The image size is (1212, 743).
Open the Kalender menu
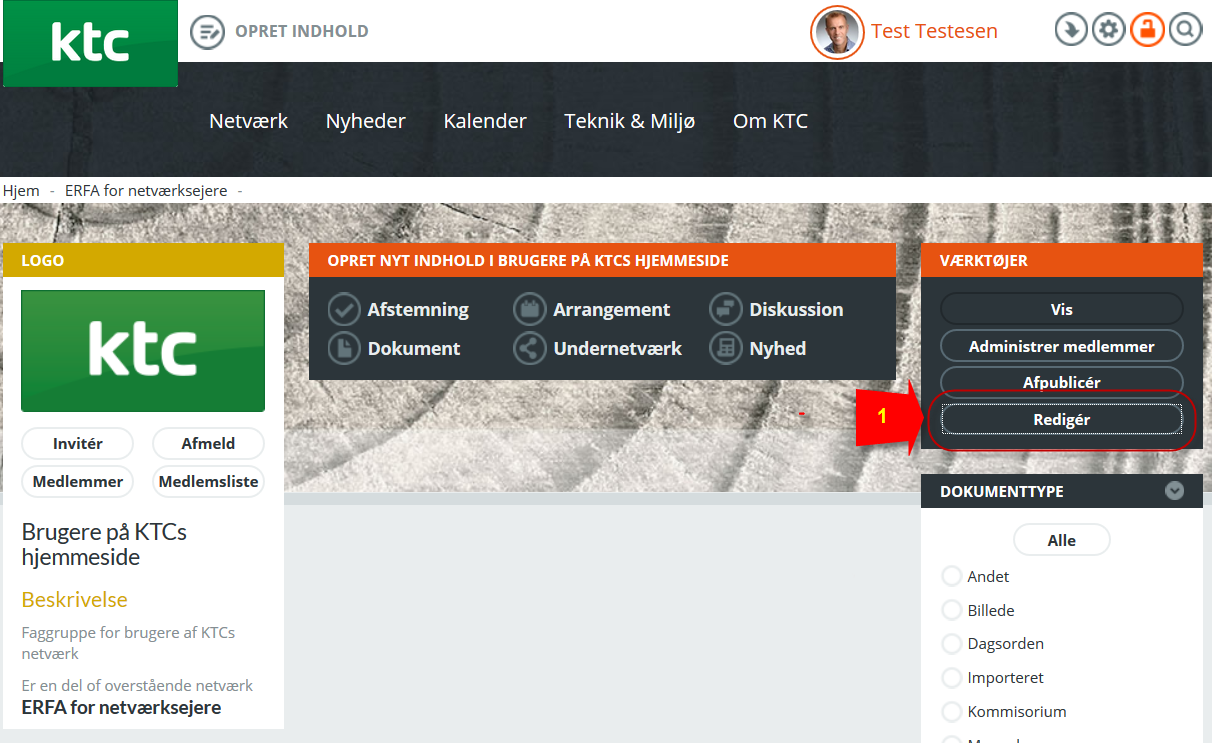tap(485, 121)
